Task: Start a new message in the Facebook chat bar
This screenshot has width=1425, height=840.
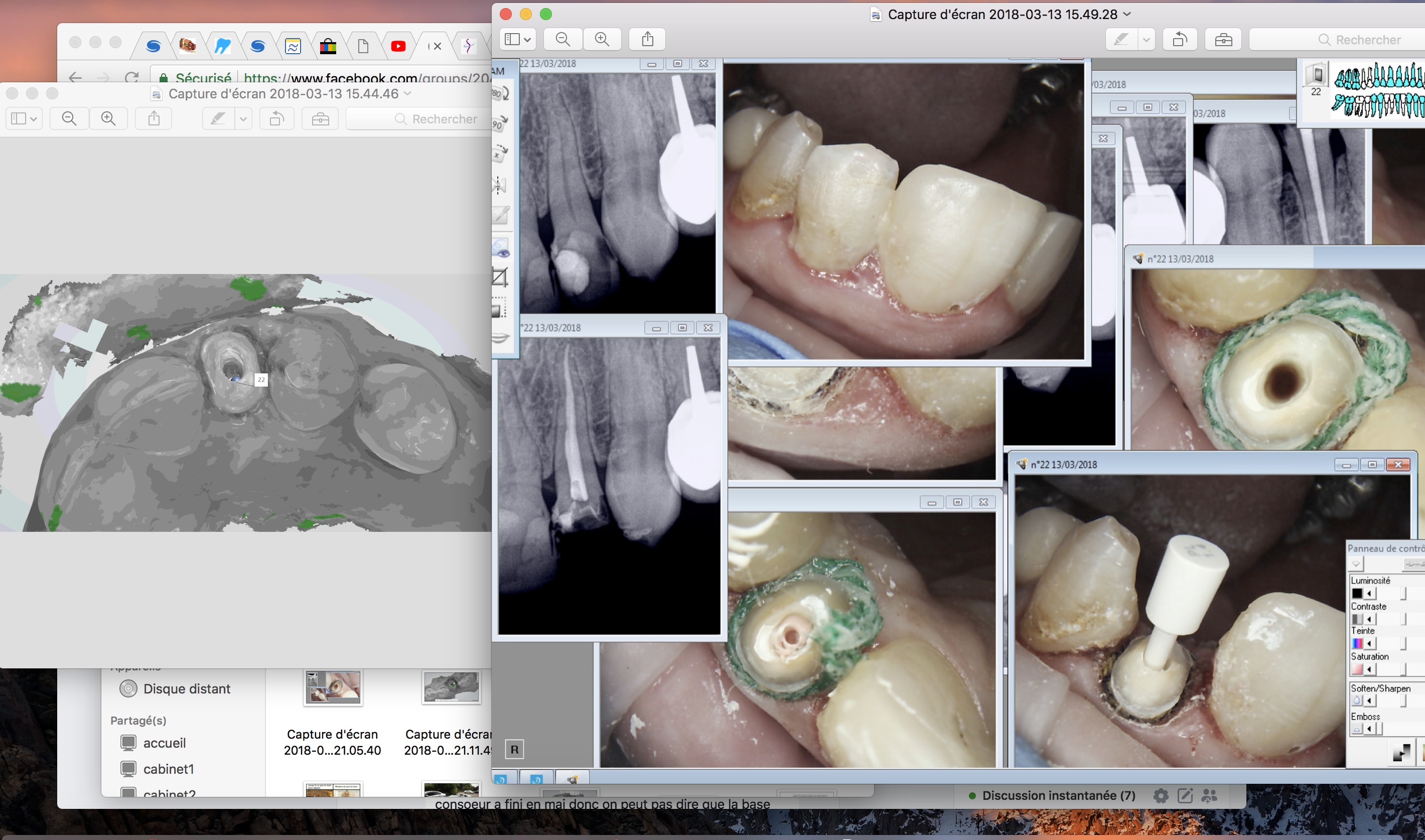Action: click(x=1185, y=796)
